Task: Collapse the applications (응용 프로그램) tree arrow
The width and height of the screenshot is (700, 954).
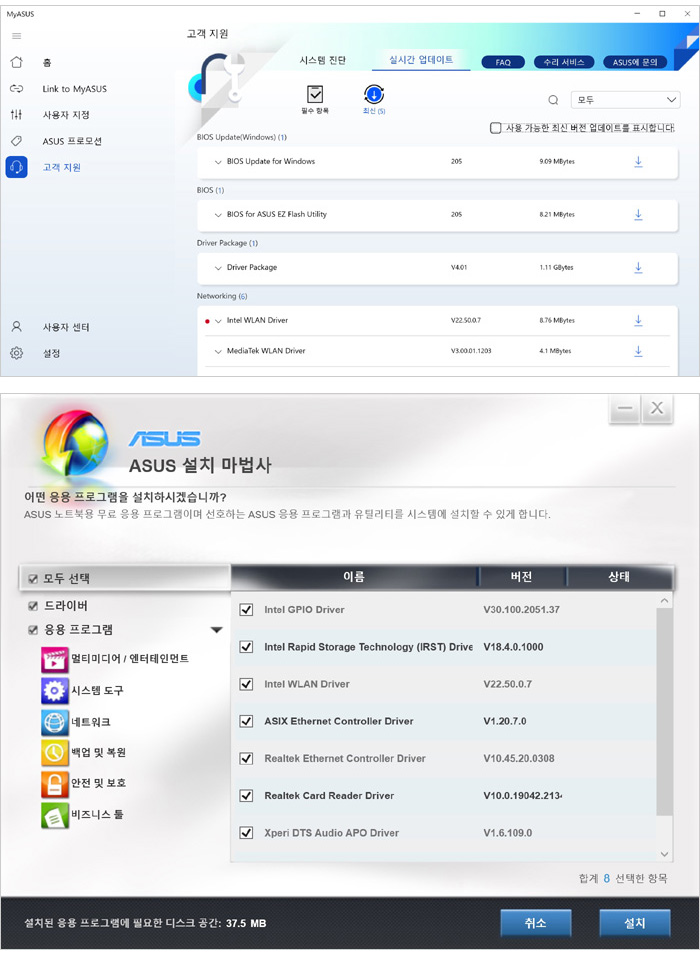Action: point(216,630)
